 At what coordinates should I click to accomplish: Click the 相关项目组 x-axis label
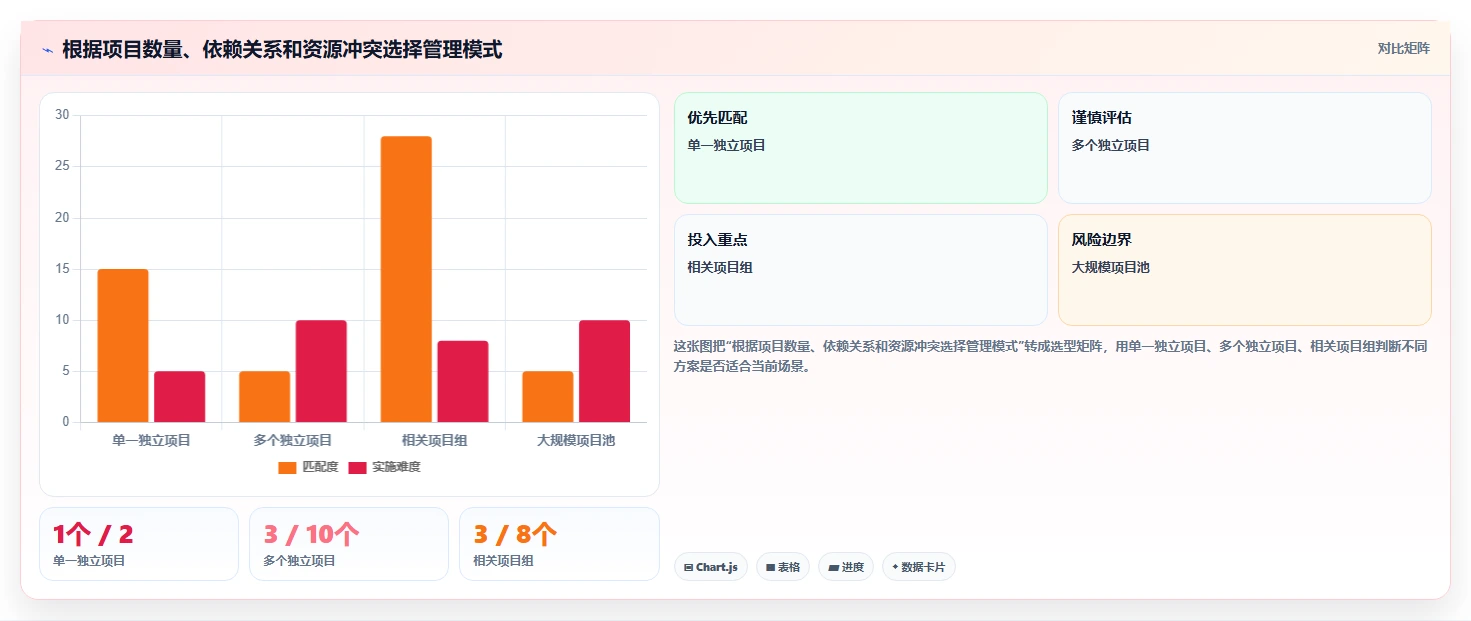[435, 440]
